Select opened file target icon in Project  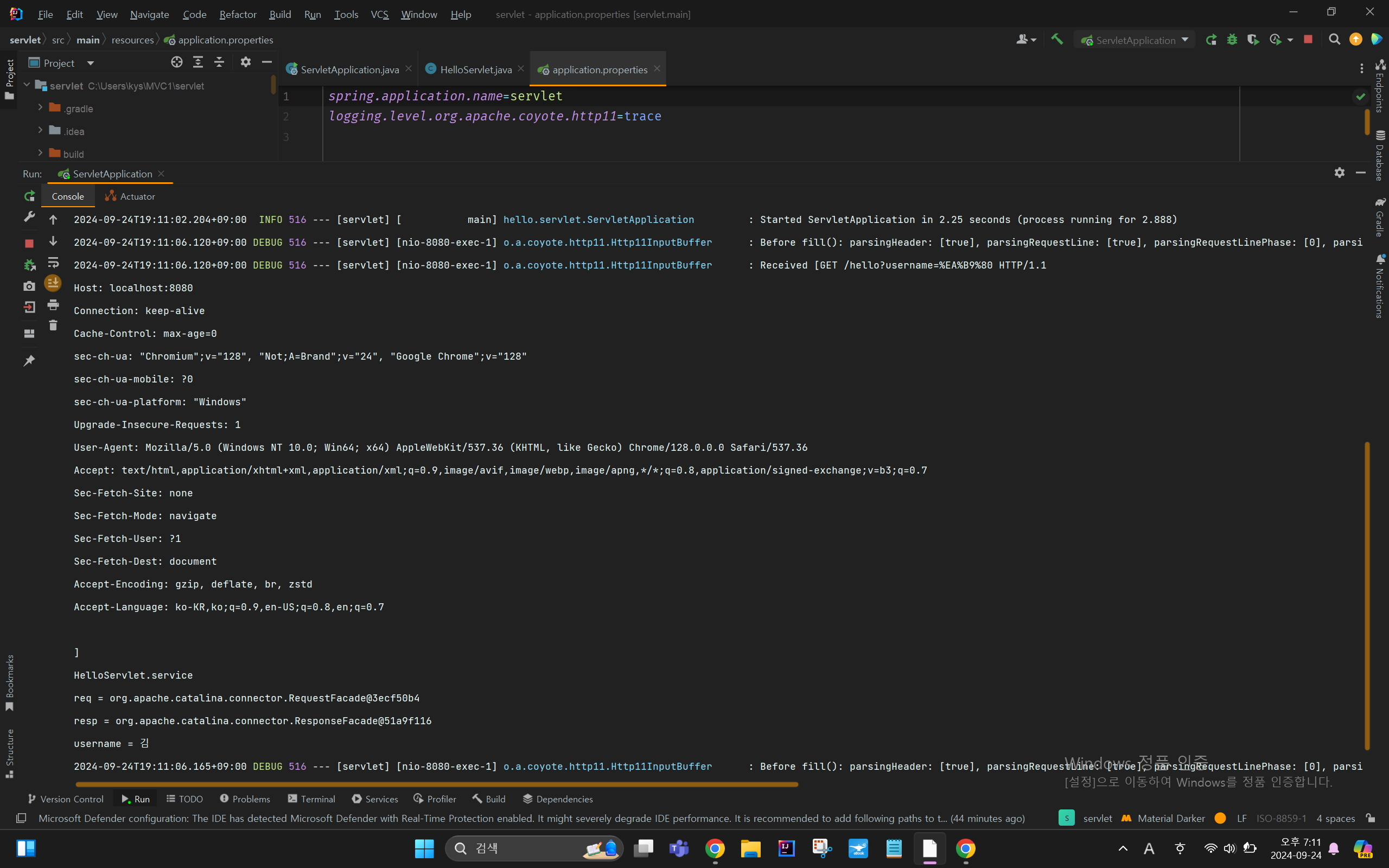[x=177, y=62]
